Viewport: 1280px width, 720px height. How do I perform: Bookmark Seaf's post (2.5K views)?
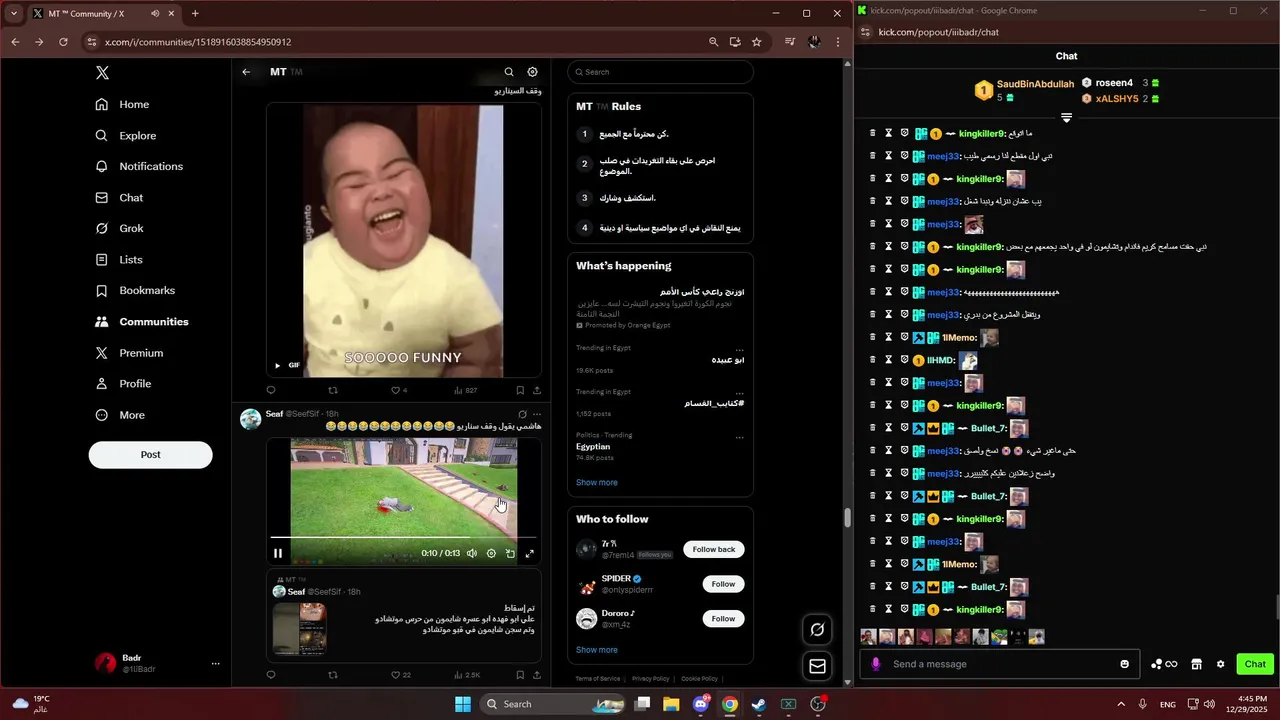point(520,675)
